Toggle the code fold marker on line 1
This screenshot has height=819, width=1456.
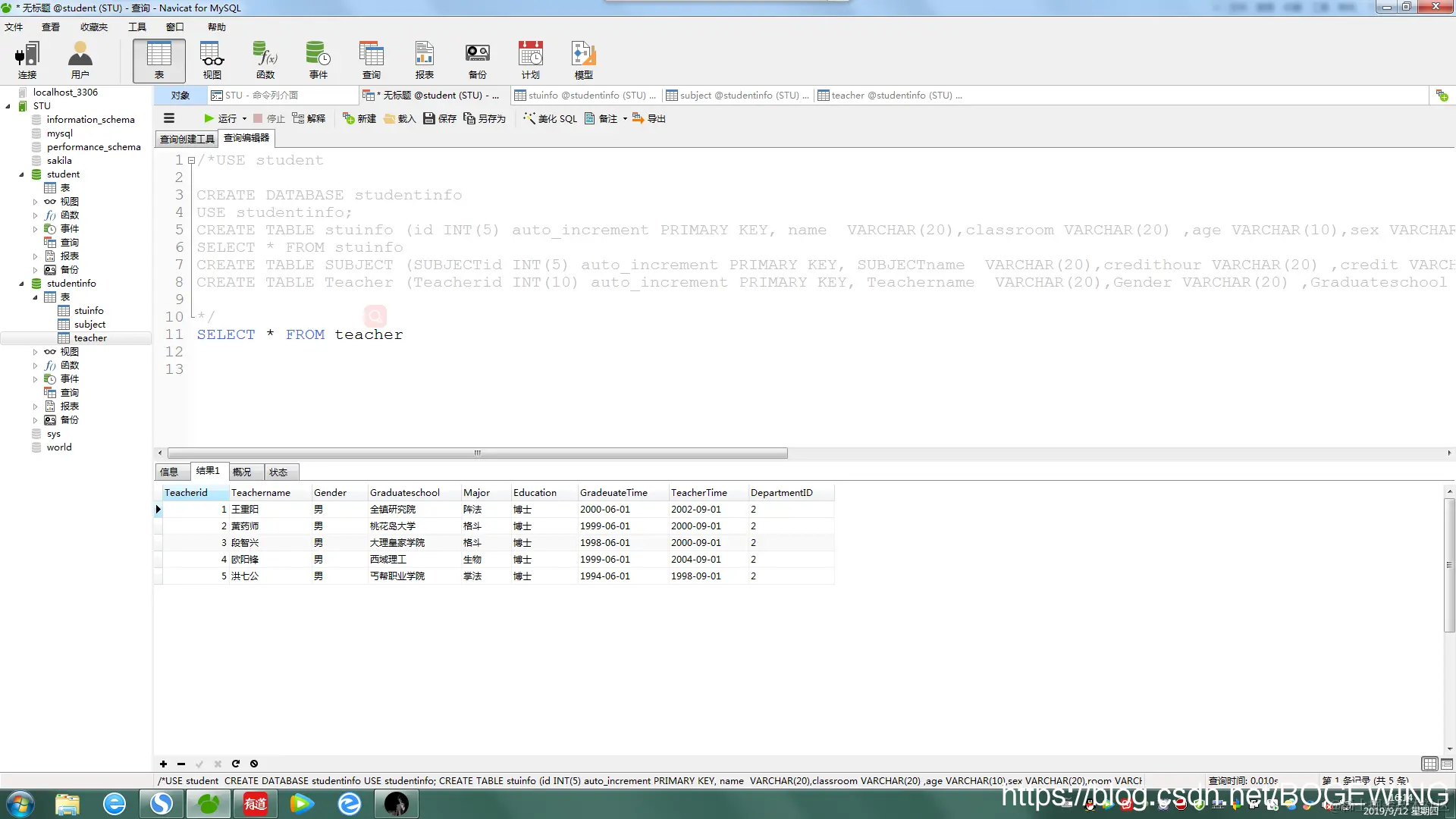tap(192, 160)
